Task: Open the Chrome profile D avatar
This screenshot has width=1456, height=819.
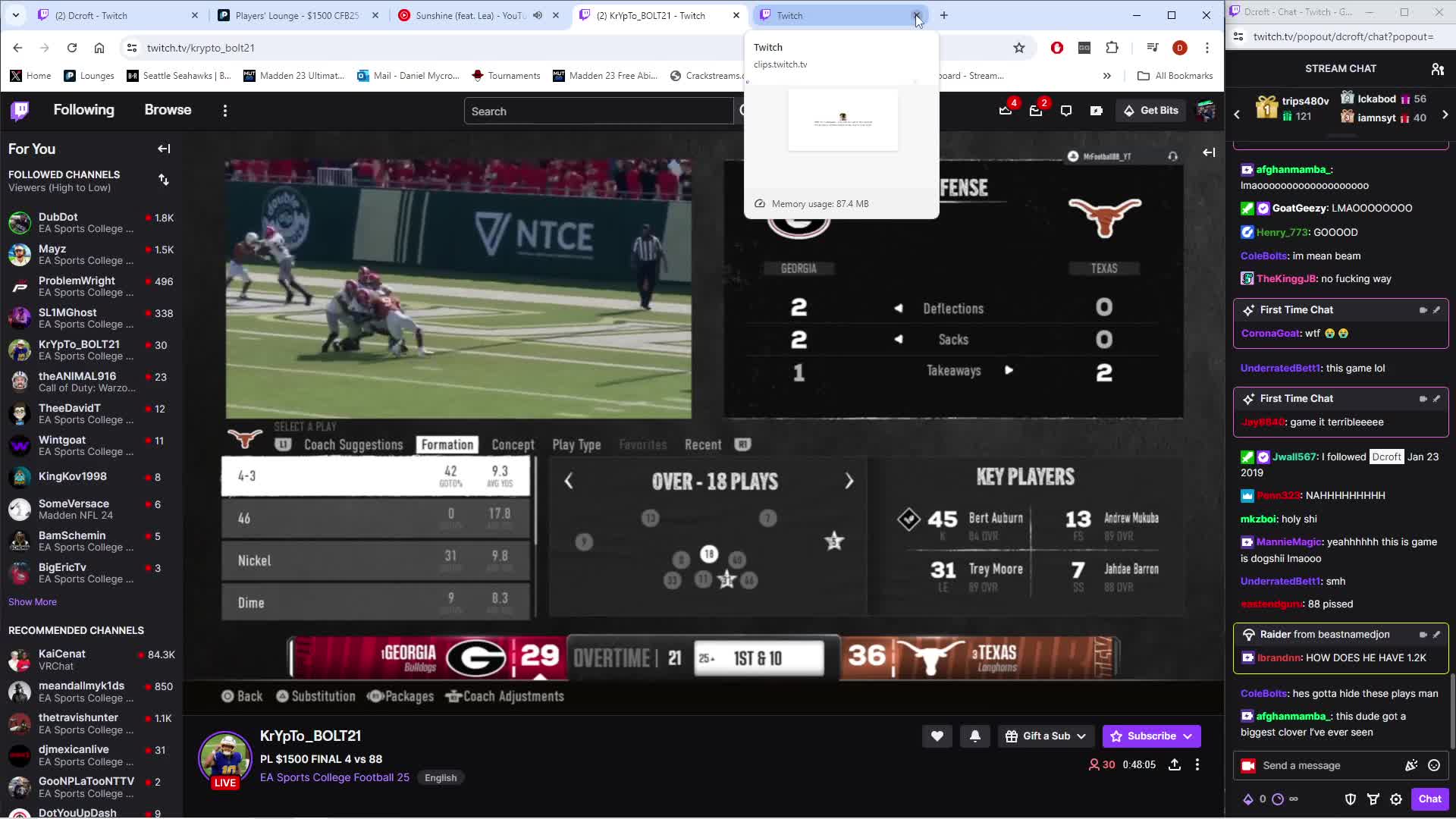Action: (x=1179, y=48)
